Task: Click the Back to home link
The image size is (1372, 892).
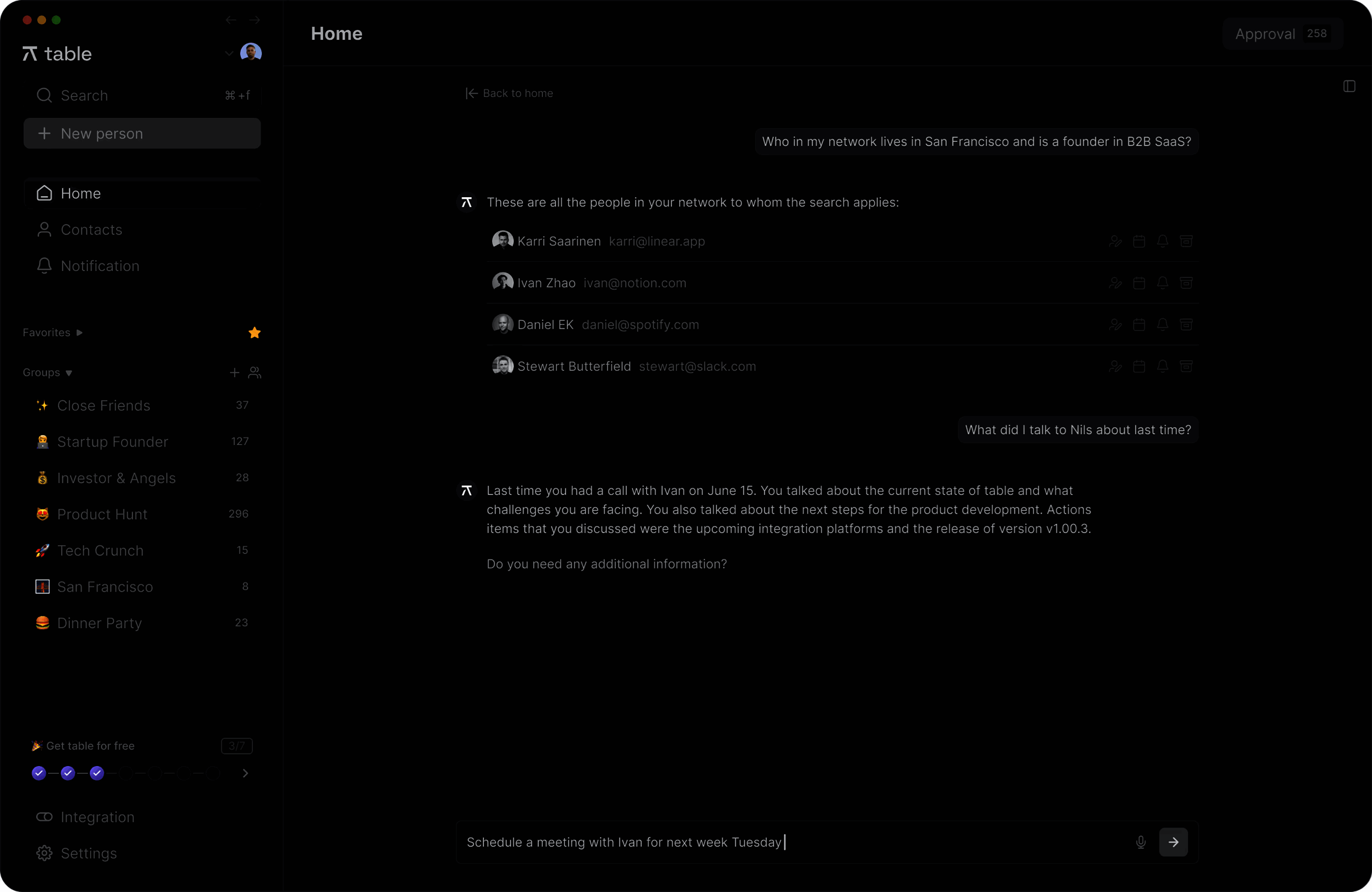Action: [510, 94]
